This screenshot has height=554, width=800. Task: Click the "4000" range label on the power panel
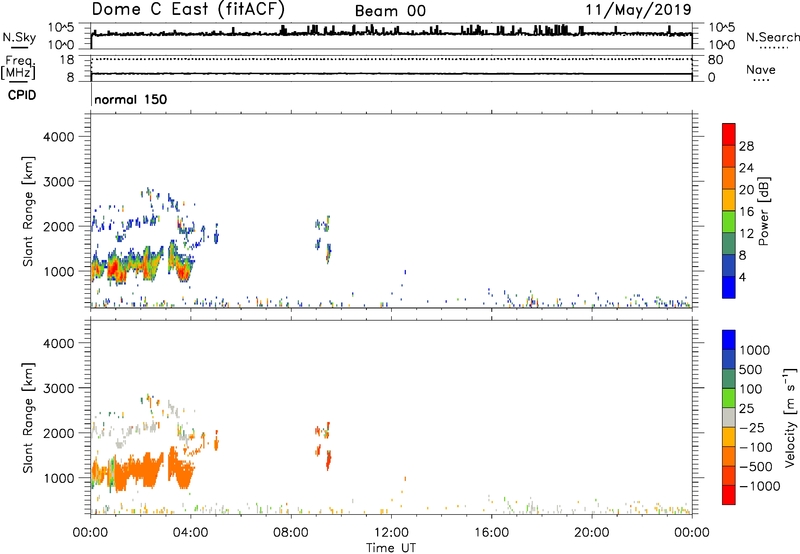(58, 137)
